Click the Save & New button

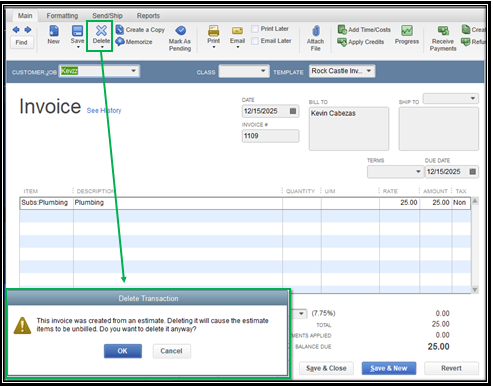pyautogui.click(x=389, y=368)
